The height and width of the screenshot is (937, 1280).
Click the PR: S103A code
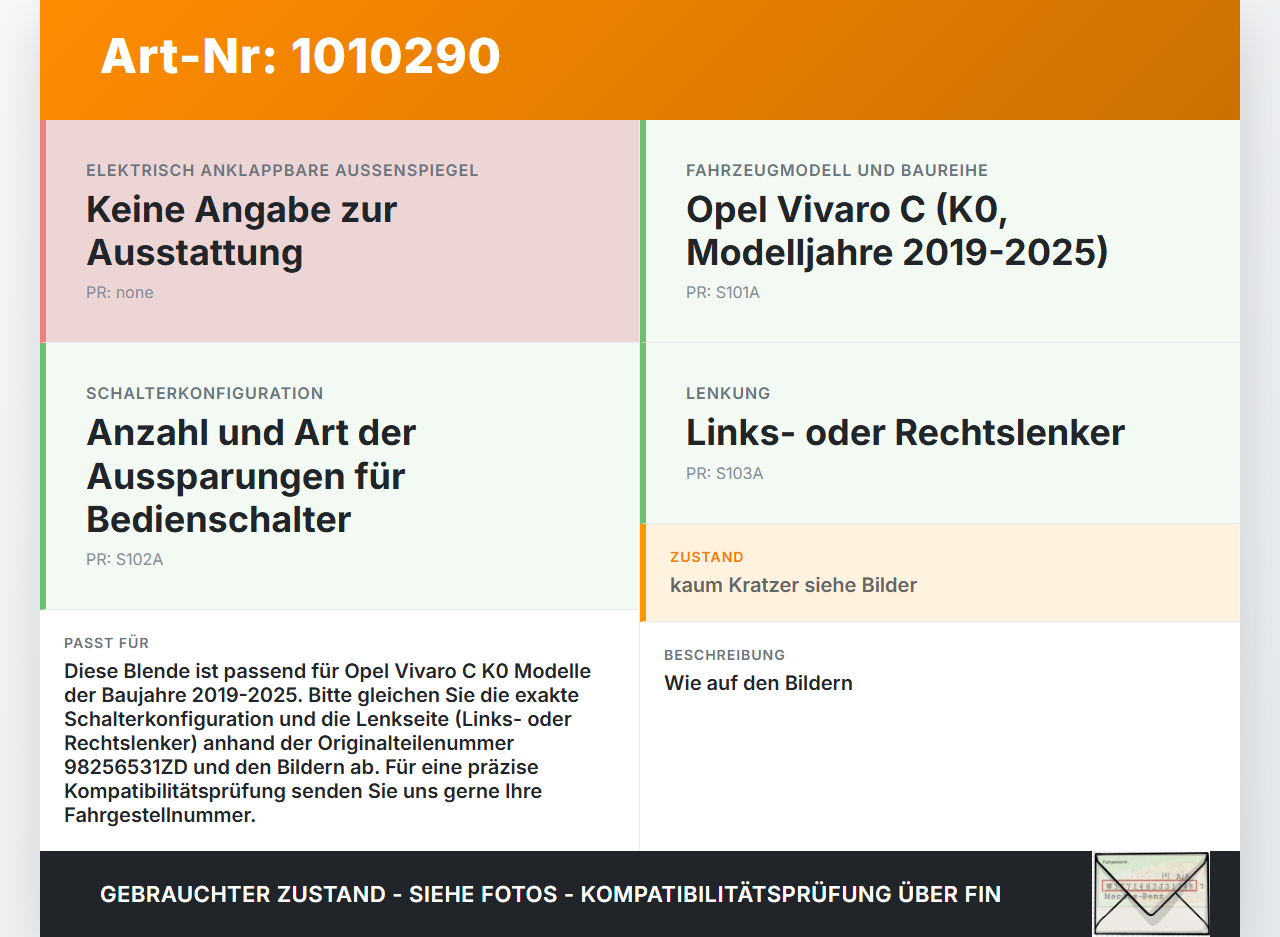click(x=724, y=474)
